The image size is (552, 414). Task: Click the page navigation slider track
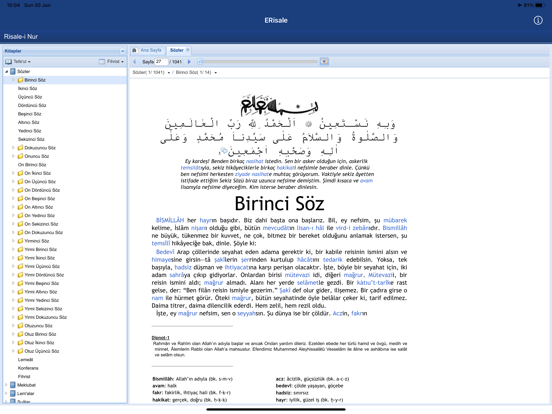click(258, 62)
